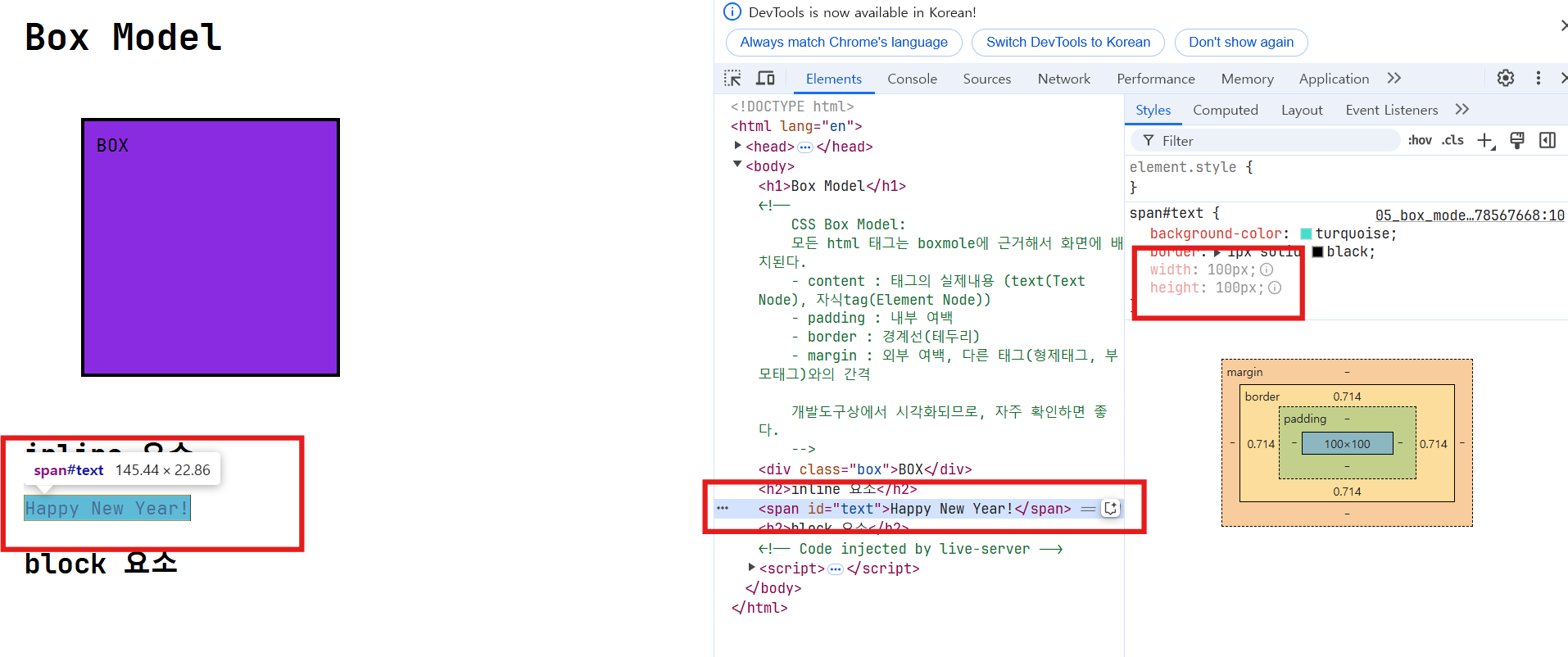Select the Computed sidebar tab
Image resolution: width=1568 pixels, height=657 pixels.
[x=1225, y=110]
